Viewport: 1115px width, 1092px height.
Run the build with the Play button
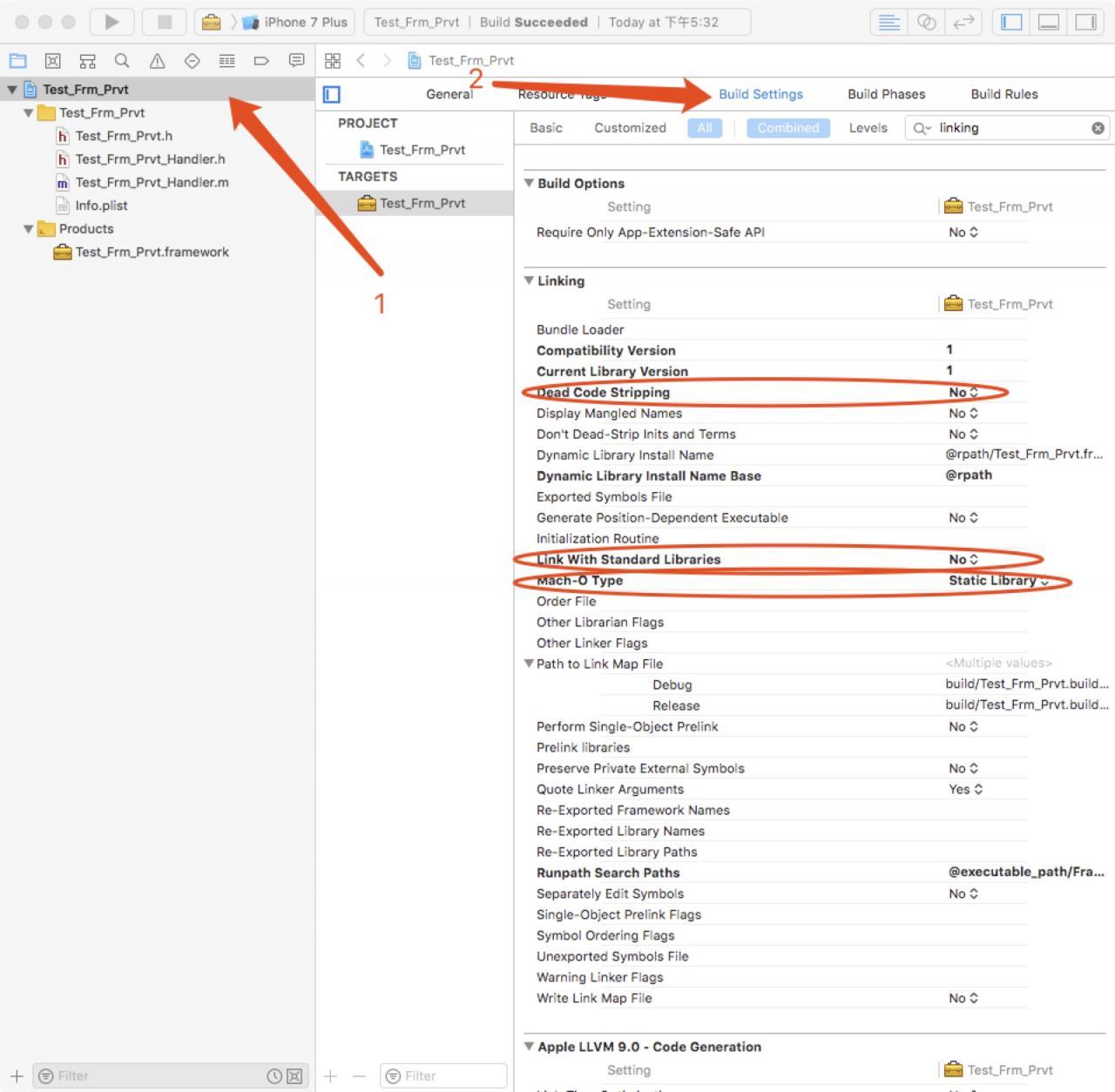(x=111, y=22)
